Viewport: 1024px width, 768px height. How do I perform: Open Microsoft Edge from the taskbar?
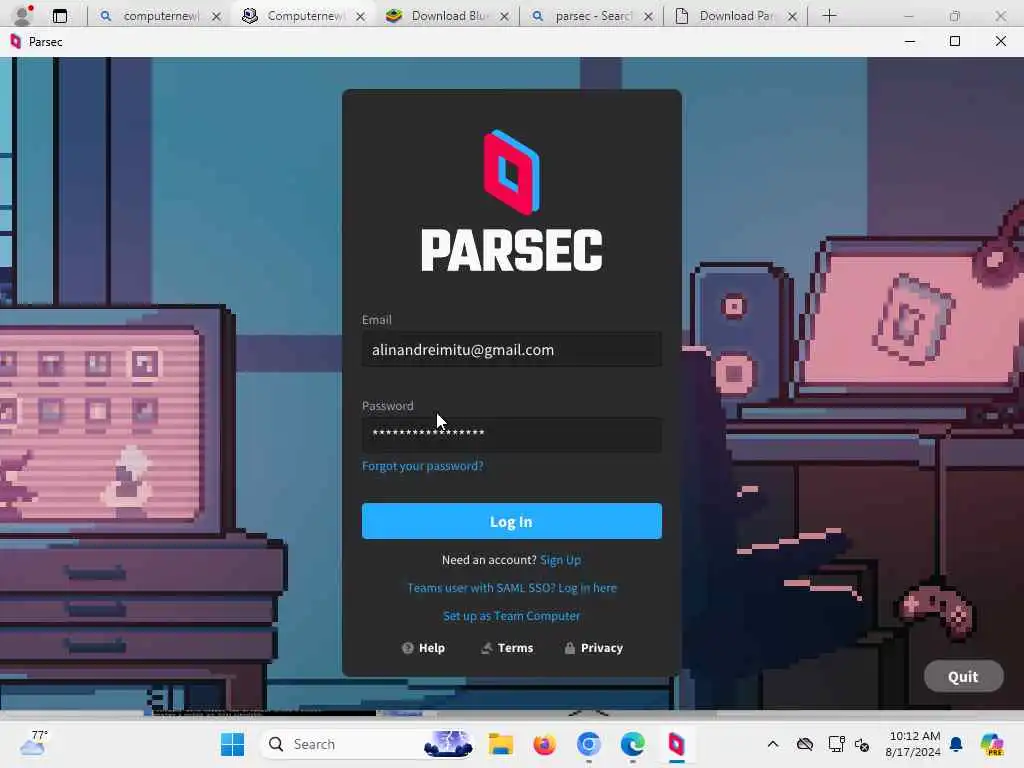click(632, 744)
